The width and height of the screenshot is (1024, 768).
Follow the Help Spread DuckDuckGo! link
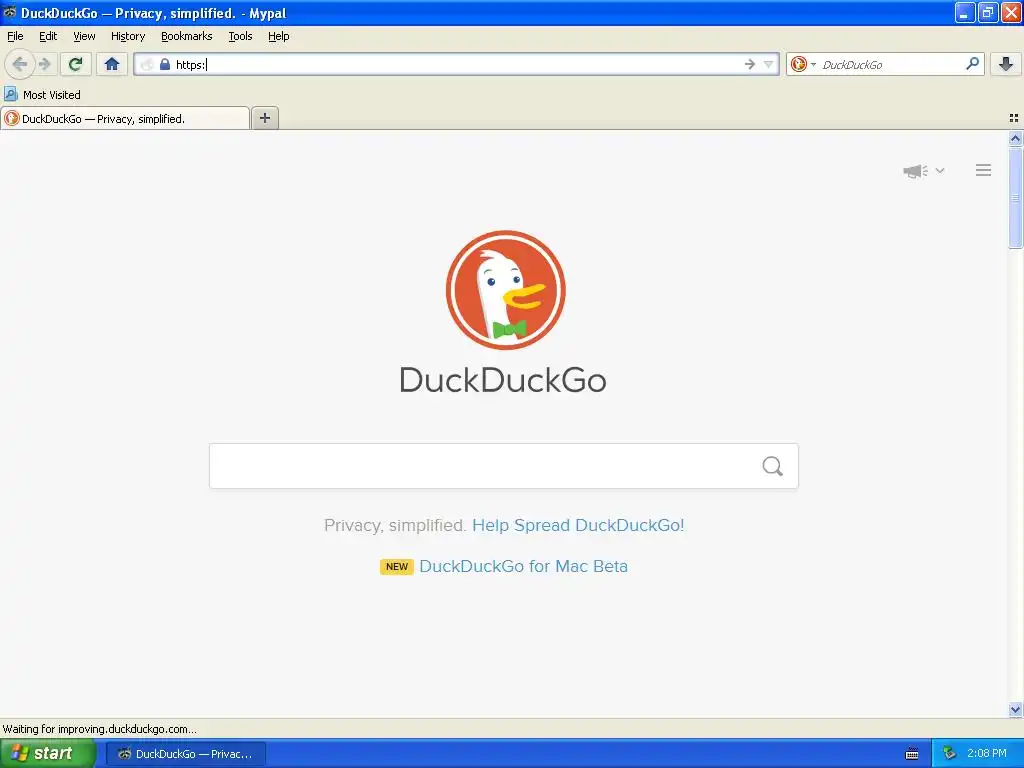[x=578, y=526]
